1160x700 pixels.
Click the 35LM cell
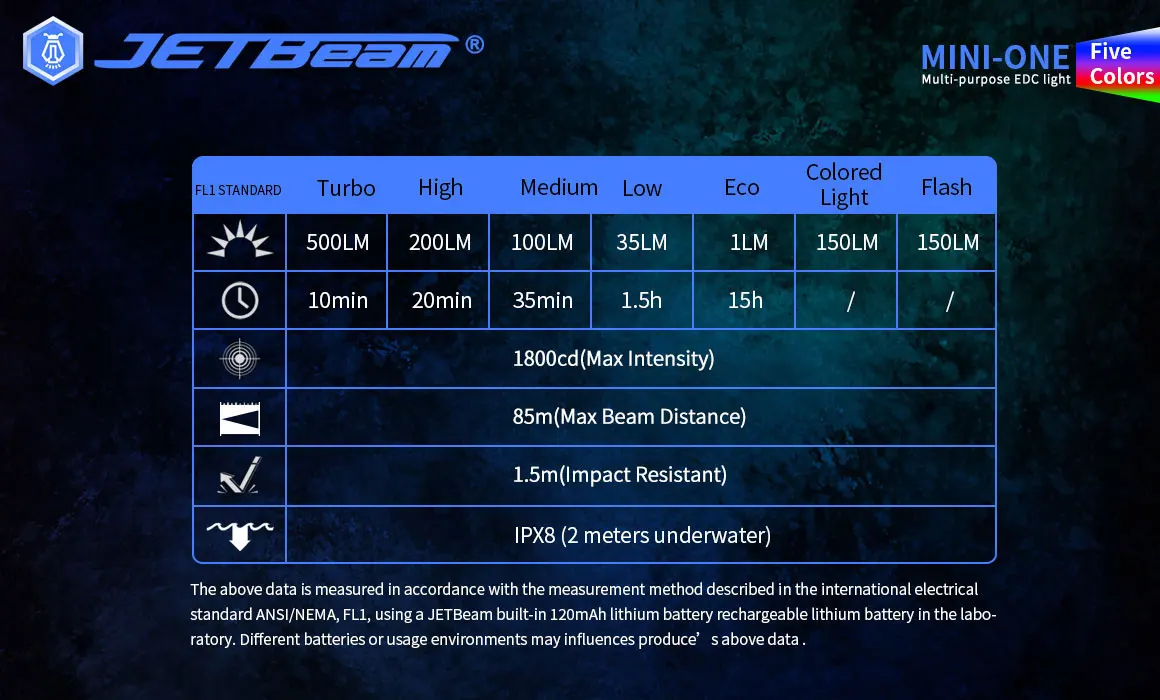(642, 242)
